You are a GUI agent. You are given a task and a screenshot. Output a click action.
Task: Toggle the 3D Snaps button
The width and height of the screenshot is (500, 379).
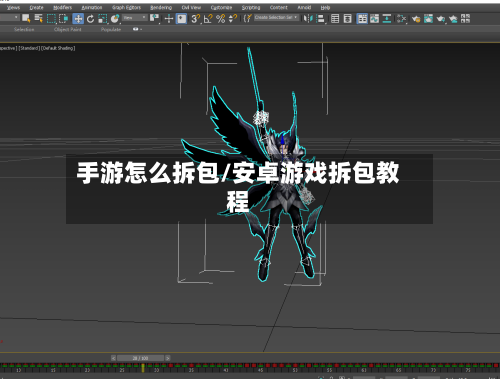tap(196, 19)
